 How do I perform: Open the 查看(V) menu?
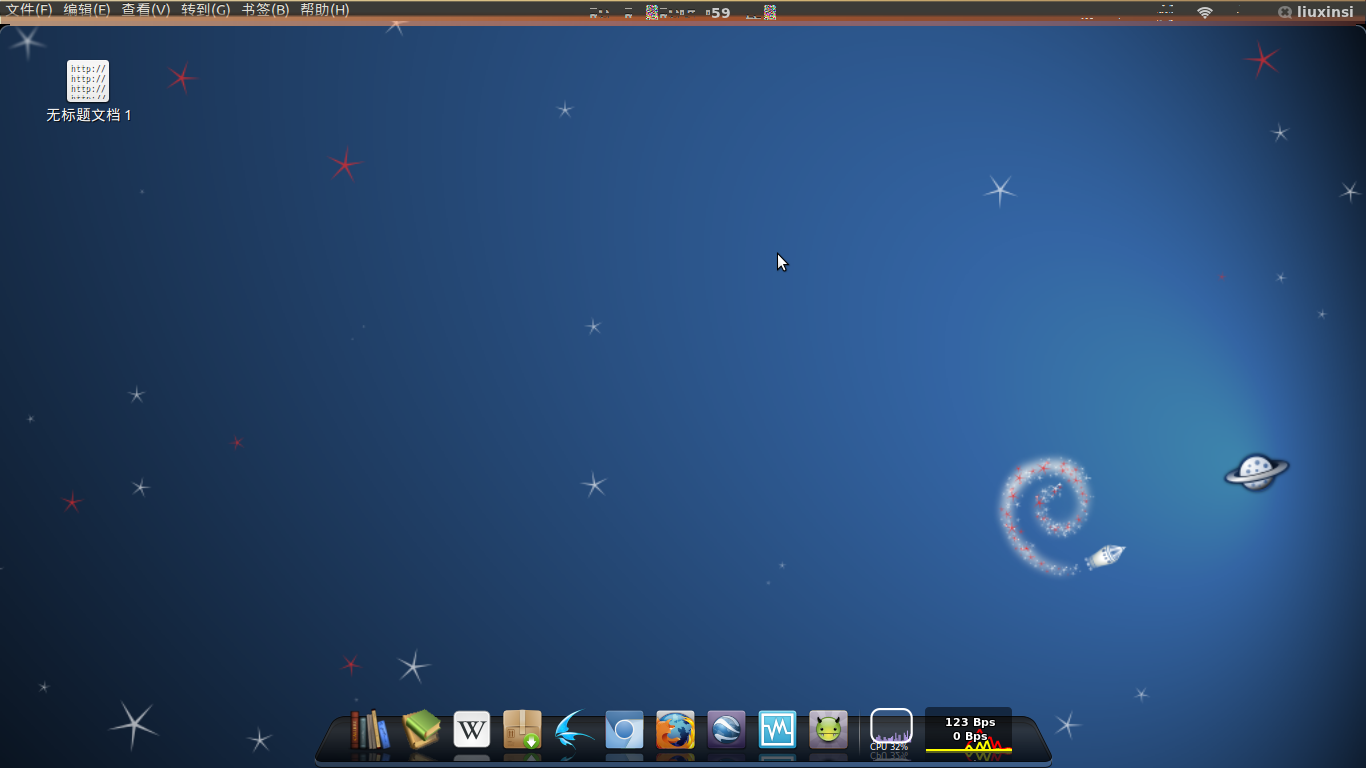(146, 10)
